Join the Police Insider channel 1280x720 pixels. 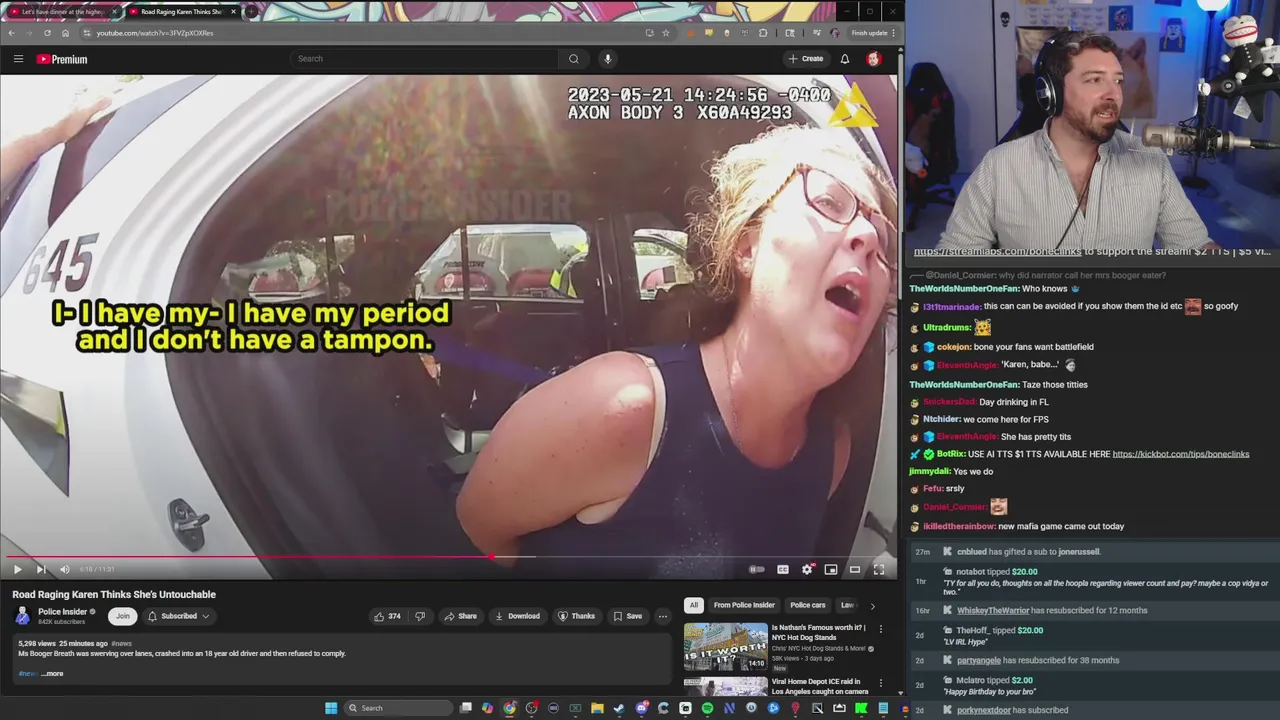pyautogui.click(x=123, y=616)
